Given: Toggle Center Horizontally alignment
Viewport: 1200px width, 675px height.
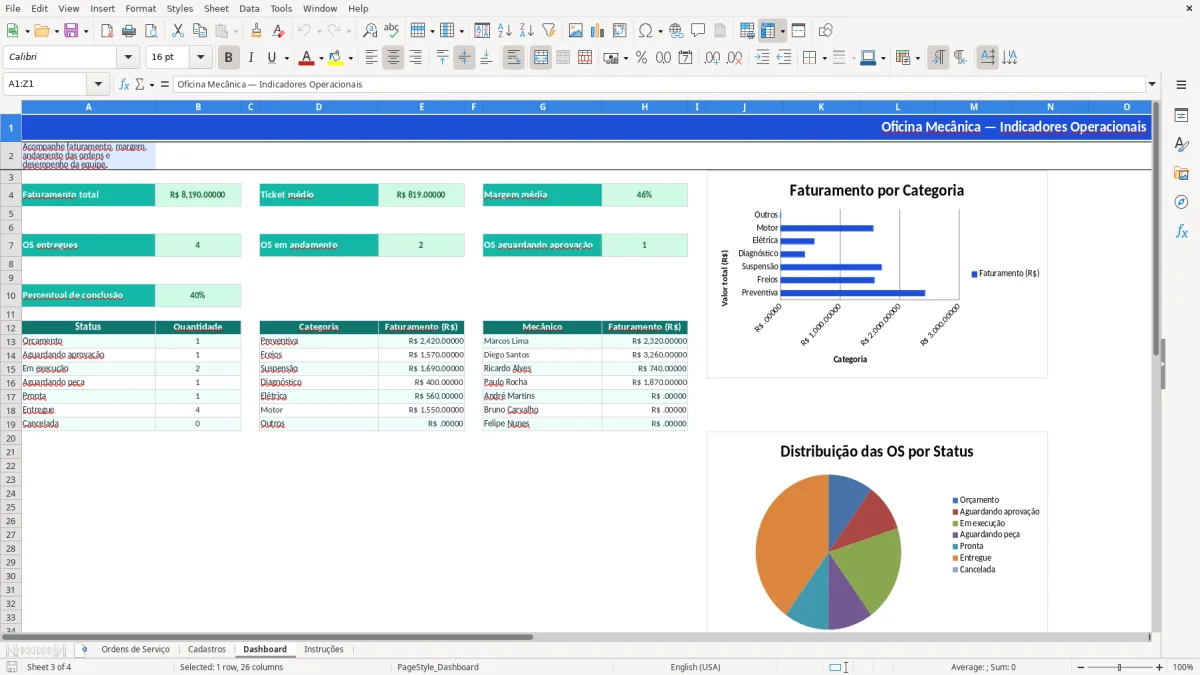Looking at the screenshot, I should point(393,58).
